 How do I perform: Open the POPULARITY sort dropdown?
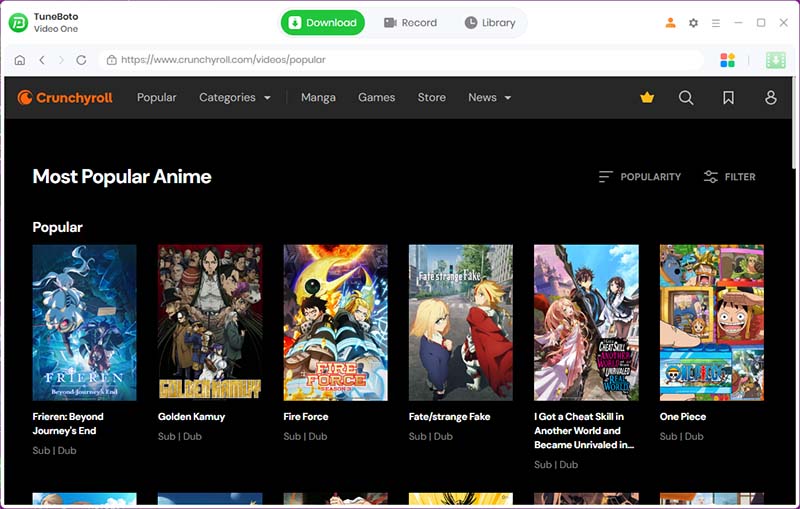[x=640, y=177]
